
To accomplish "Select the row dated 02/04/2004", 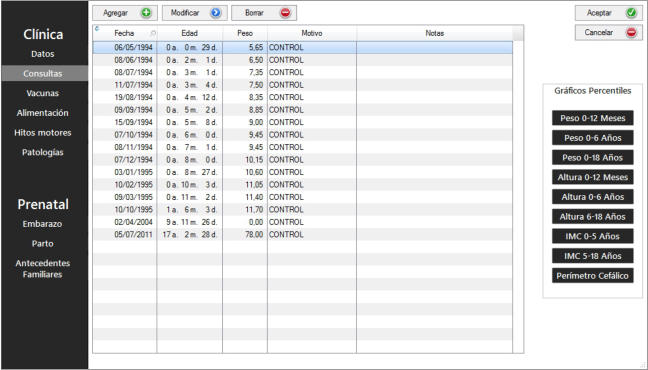I will [x=303, y=222].
